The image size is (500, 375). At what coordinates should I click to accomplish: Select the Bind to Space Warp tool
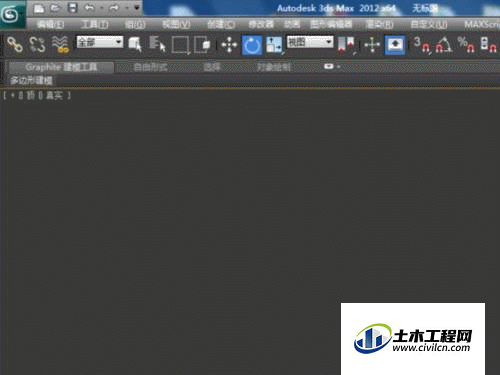click(60, 45)
